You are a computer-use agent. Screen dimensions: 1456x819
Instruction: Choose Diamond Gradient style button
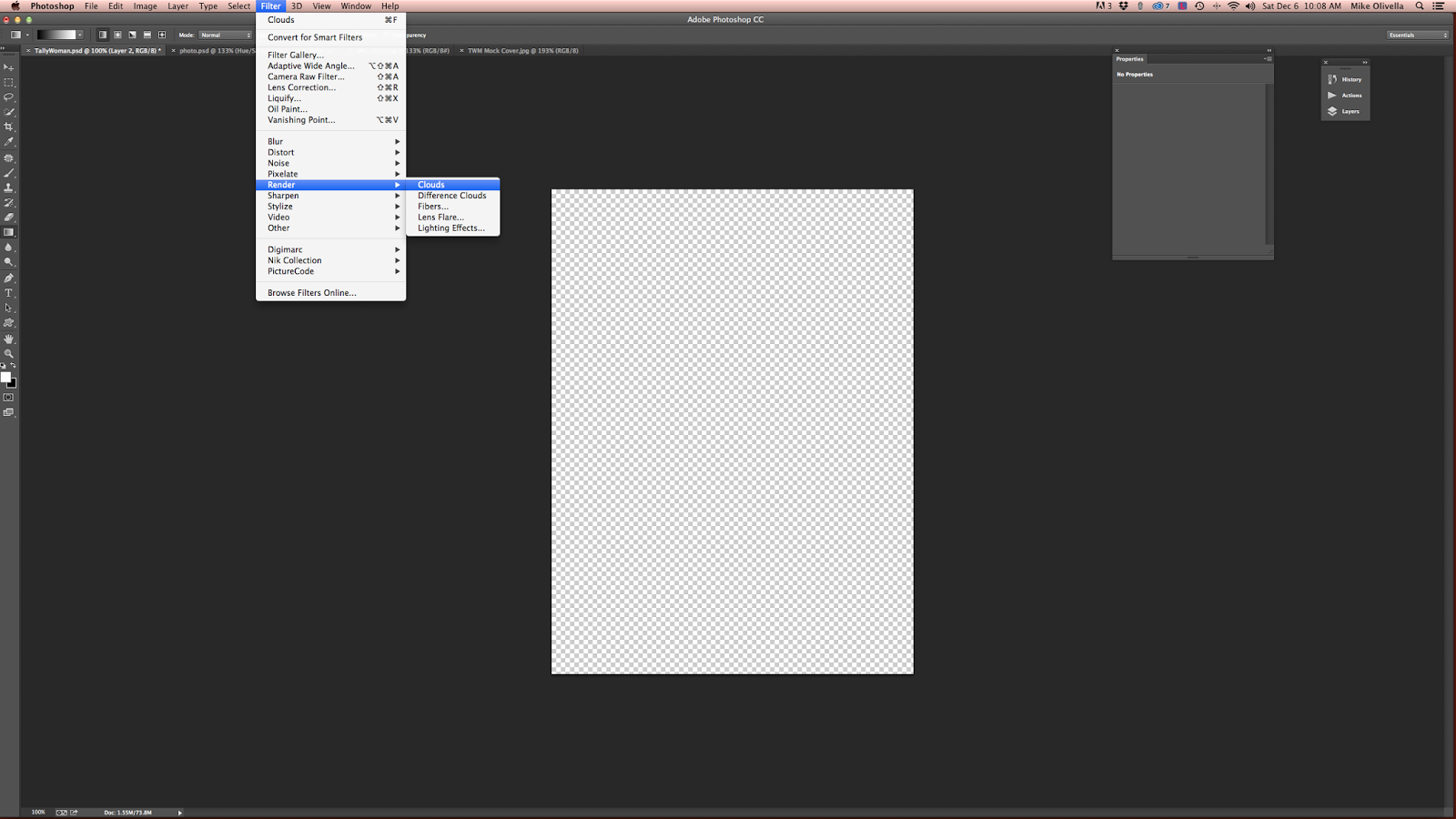[162, 35]
